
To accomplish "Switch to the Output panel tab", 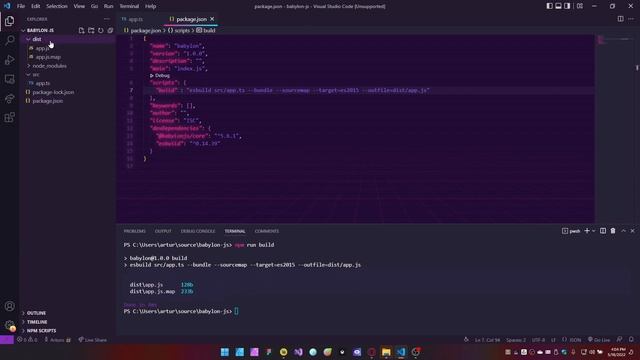I will coord(163,231).
